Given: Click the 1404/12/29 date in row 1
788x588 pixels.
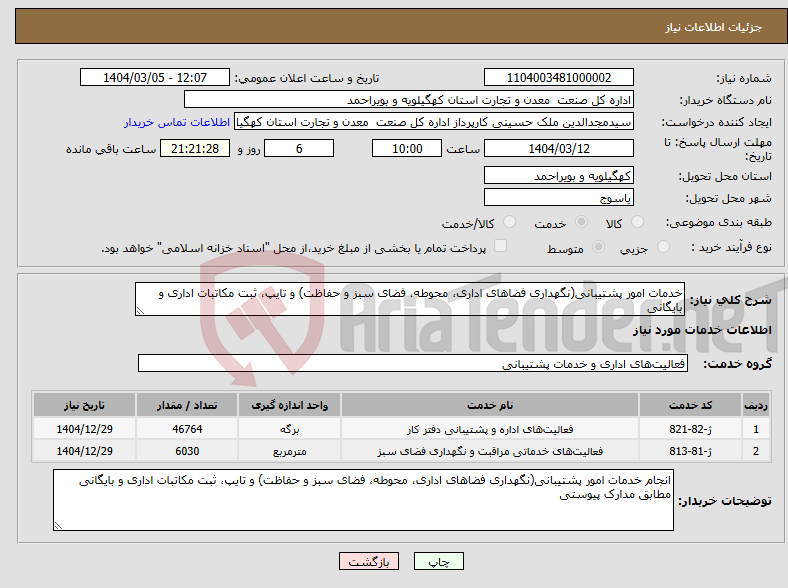Looking at the screenshot, I should 84,429.
